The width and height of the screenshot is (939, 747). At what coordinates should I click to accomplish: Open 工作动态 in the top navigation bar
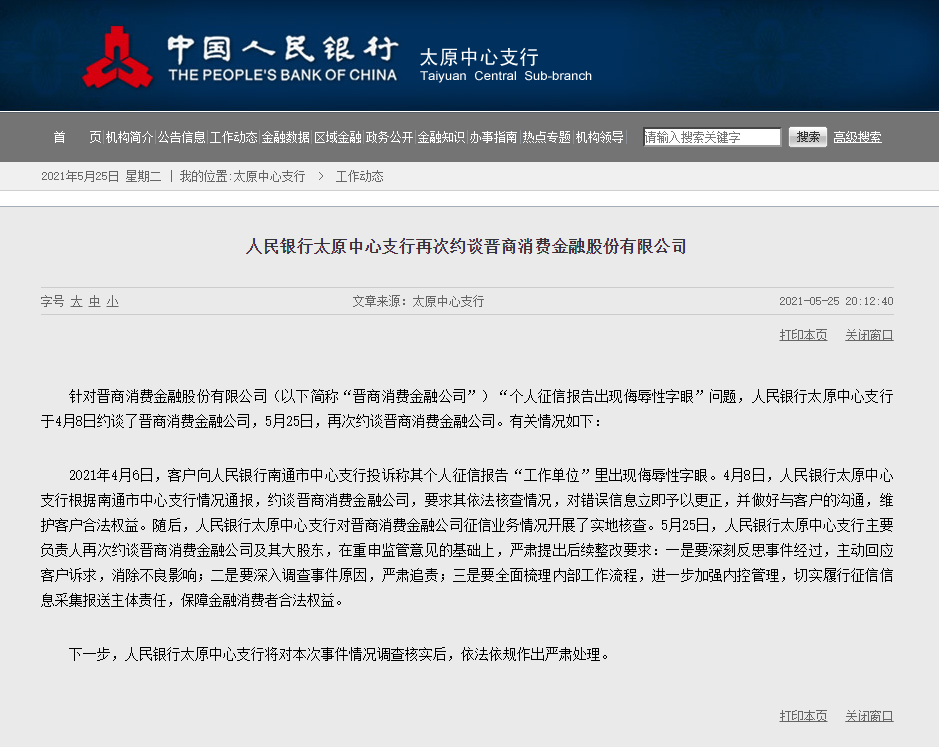tap(234, 137)
